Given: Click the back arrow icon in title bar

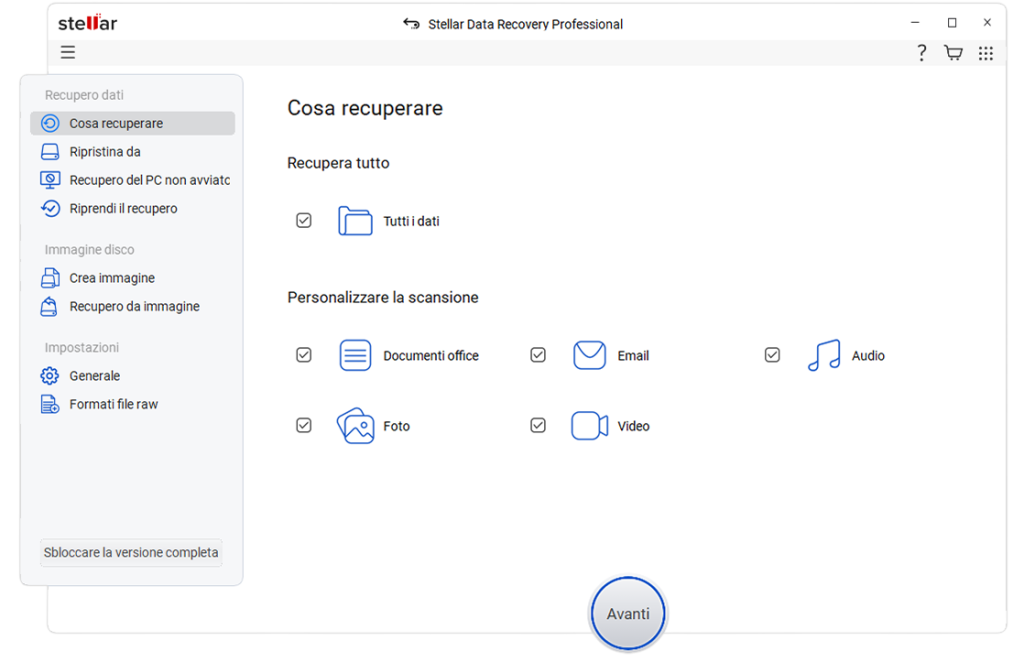Looking at the screenshot, I should click(411, 24).
